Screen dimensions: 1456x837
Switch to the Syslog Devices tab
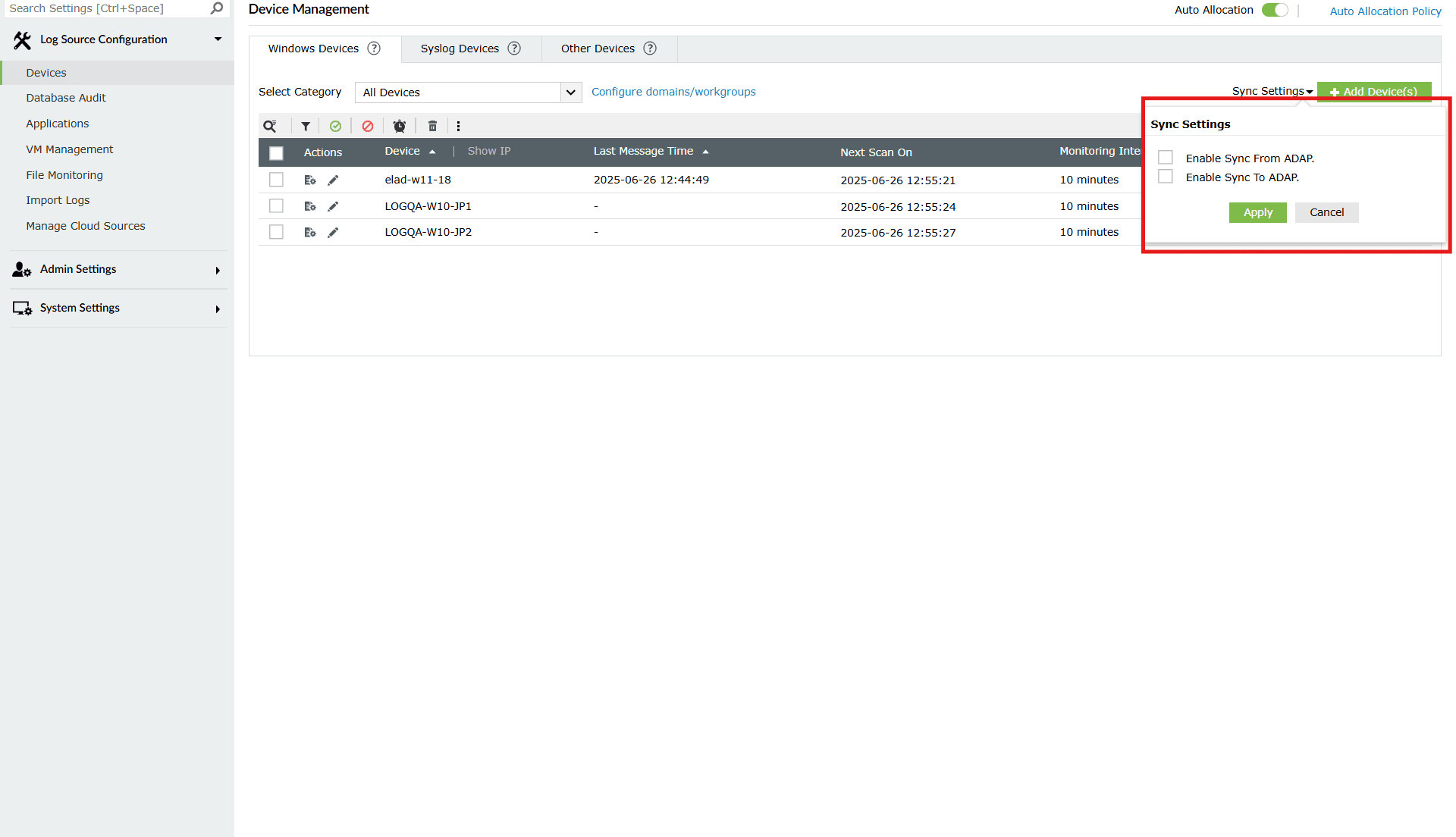460,49
